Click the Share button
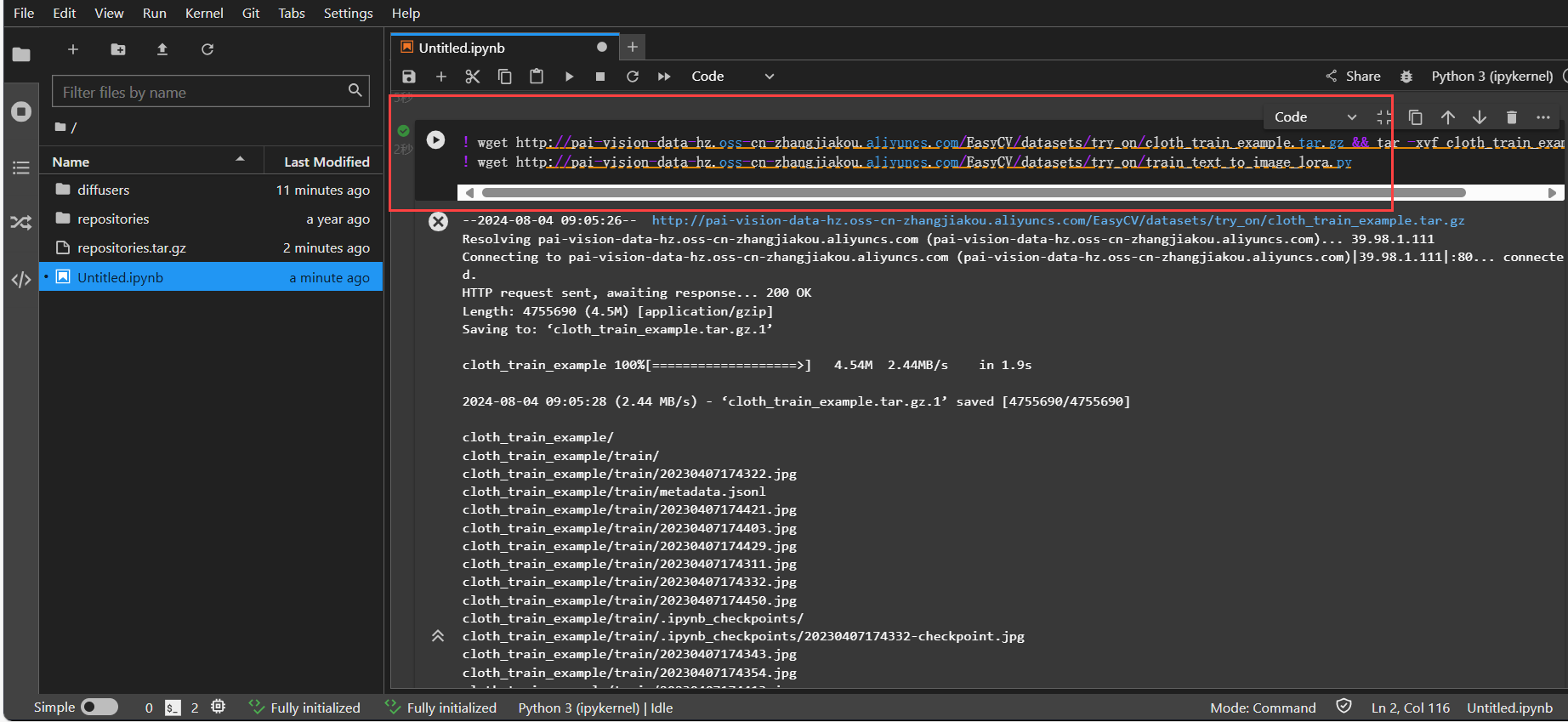This screenshot has width=1568, height=722. [x=1353, y=77]
